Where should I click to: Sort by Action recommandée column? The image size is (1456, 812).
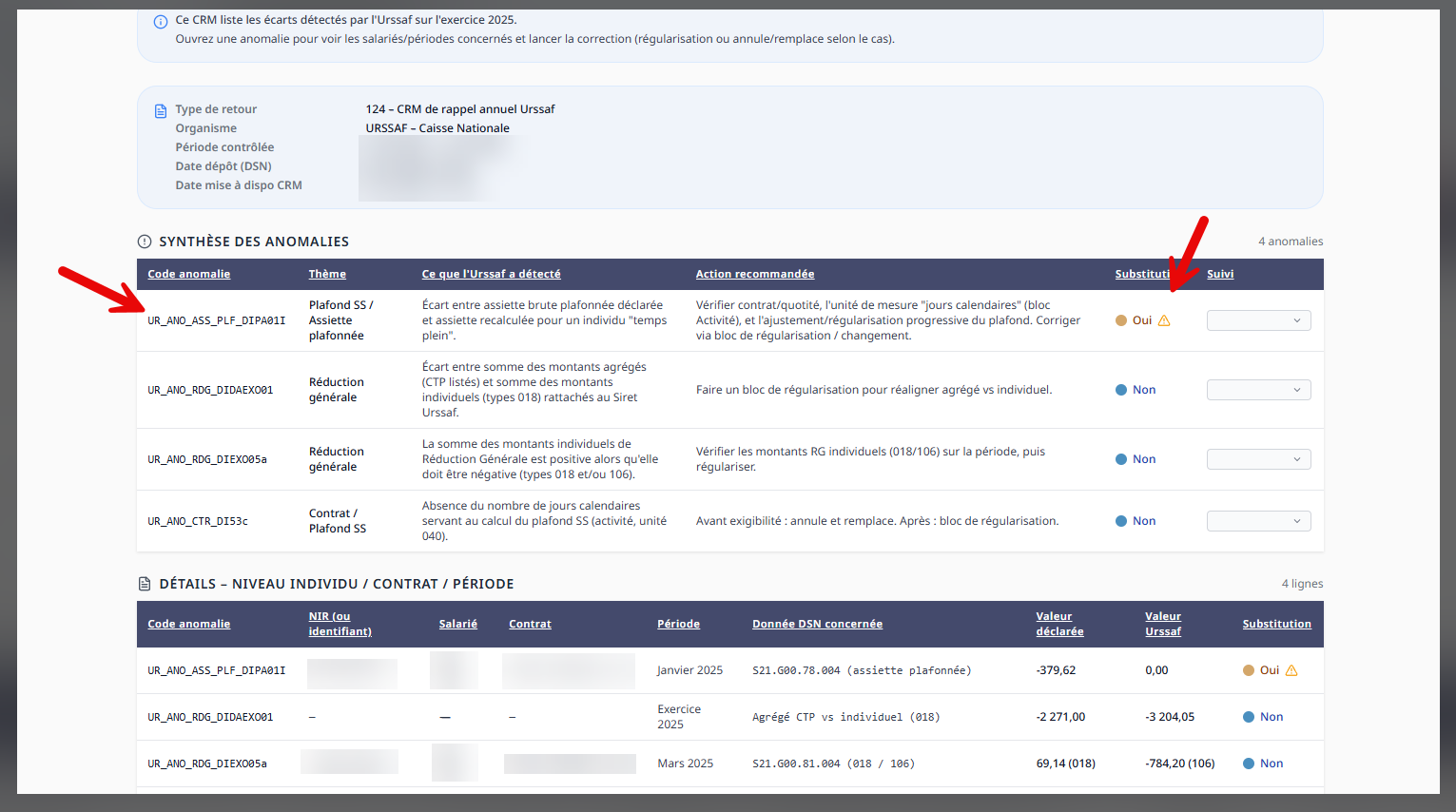click(x=755, y=274)
